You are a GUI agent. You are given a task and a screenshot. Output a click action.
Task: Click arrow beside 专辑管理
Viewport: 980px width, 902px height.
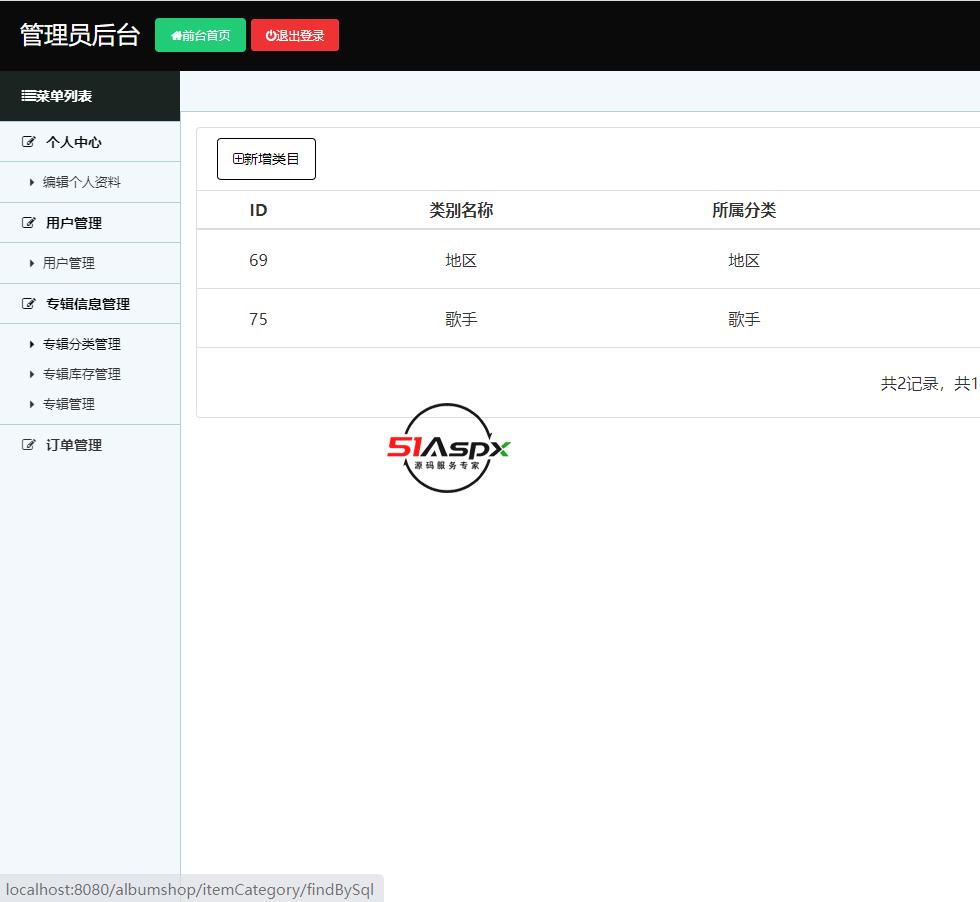click(32, 404)
